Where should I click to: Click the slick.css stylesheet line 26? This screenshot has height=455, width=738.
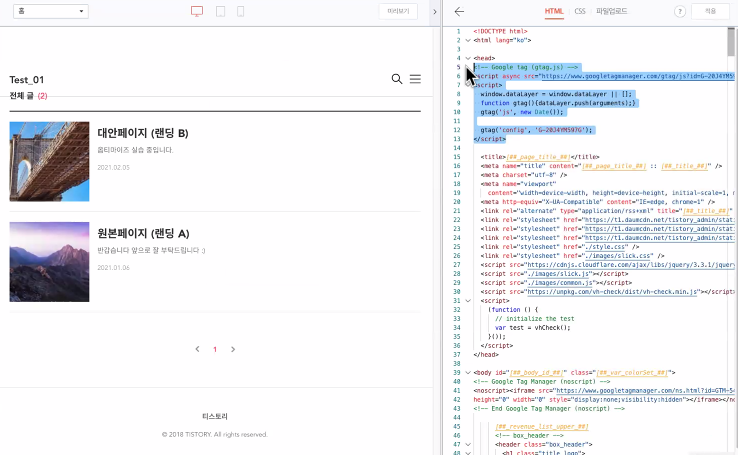[x=572, y=256]
